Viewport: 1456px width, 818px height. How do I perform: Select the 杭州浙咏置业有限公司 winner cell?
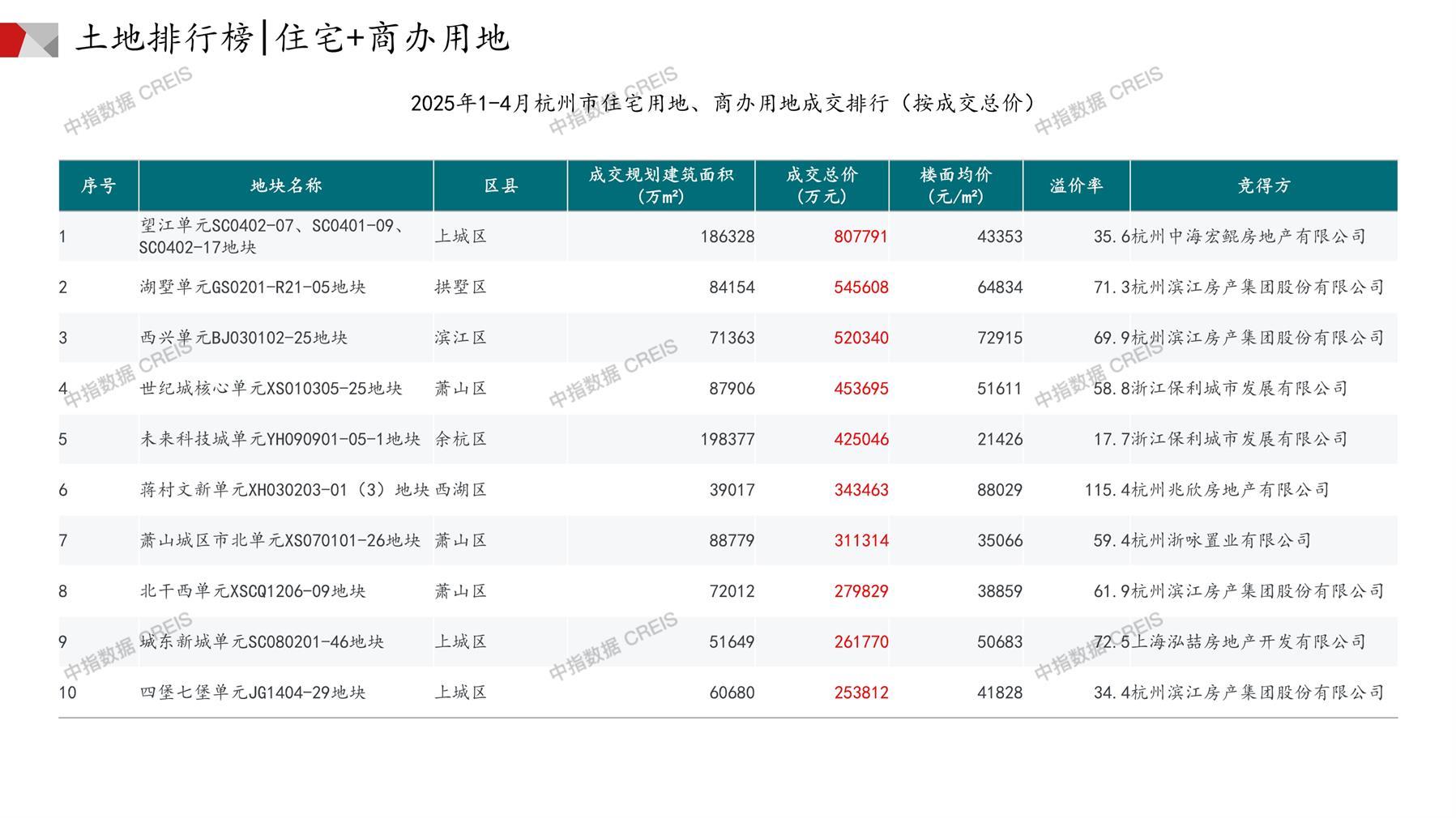pyautogui.click(x=1221, y=540)
